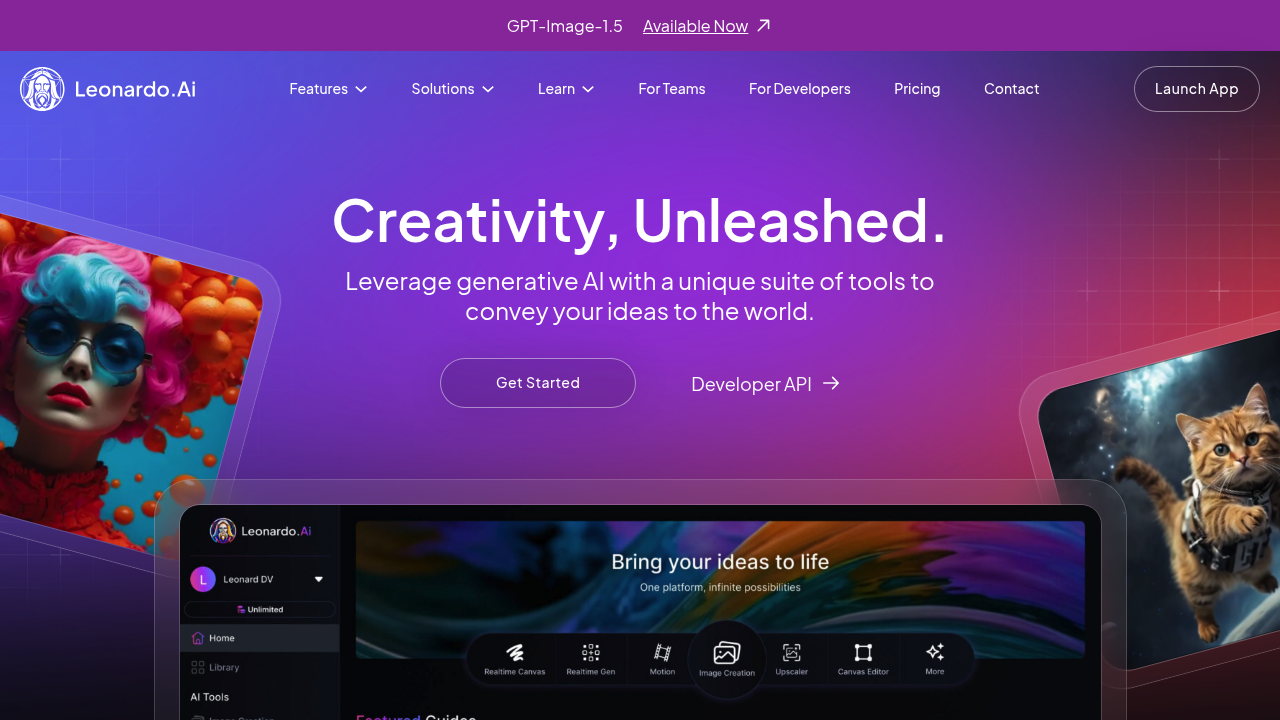
Task: Click the Home icon in the sidebar
Action: (x=198, y=638)
